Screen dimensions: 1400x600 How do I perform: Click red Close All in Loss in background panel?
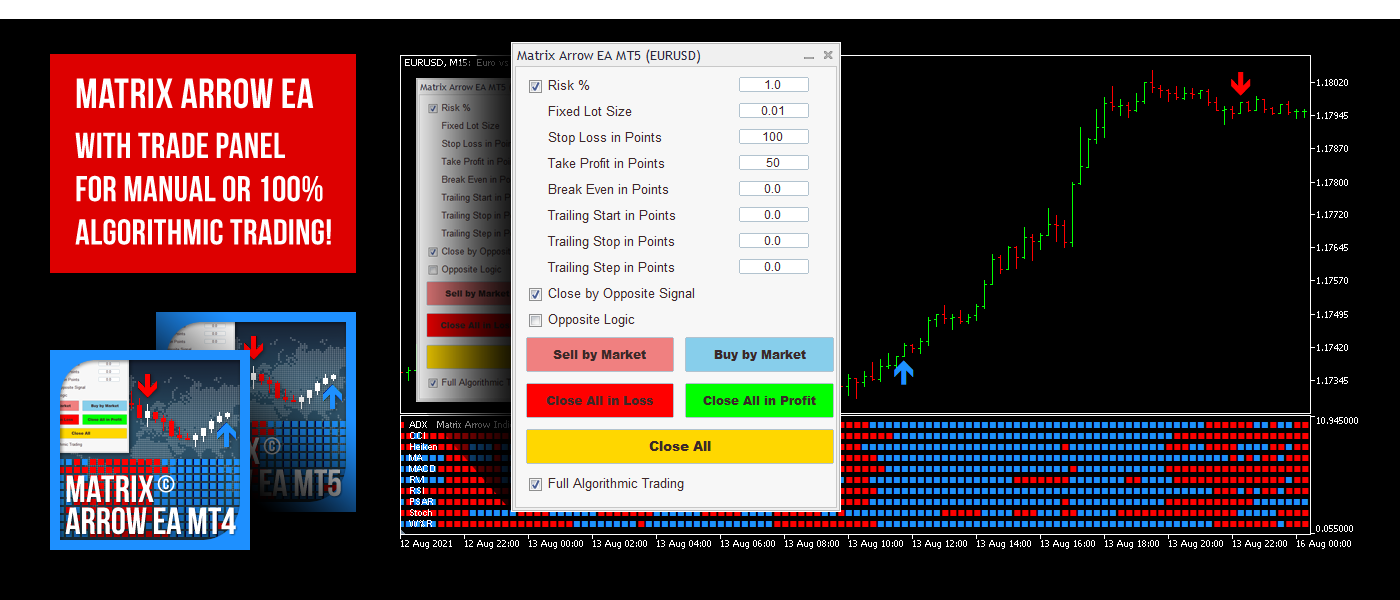469,325
